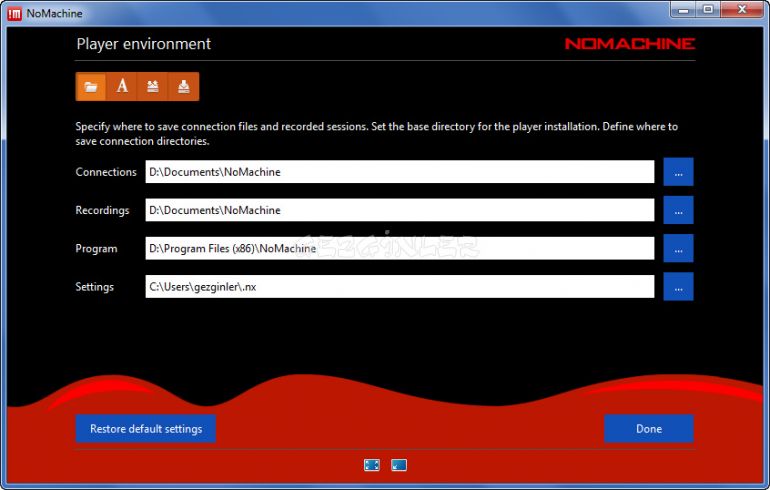Select the fourth orange download-style icon
Image resolution: width=770 pixels, height=490 pixels.
(x=184, y=86)
